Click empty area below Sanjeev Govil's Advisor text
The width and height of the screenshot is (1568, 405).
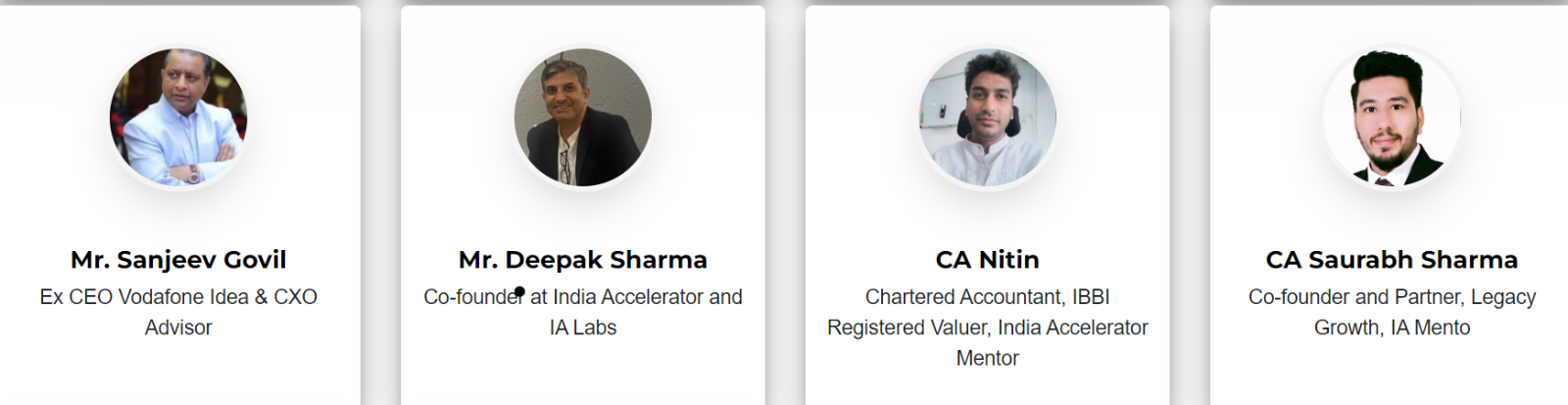[178, 373]
